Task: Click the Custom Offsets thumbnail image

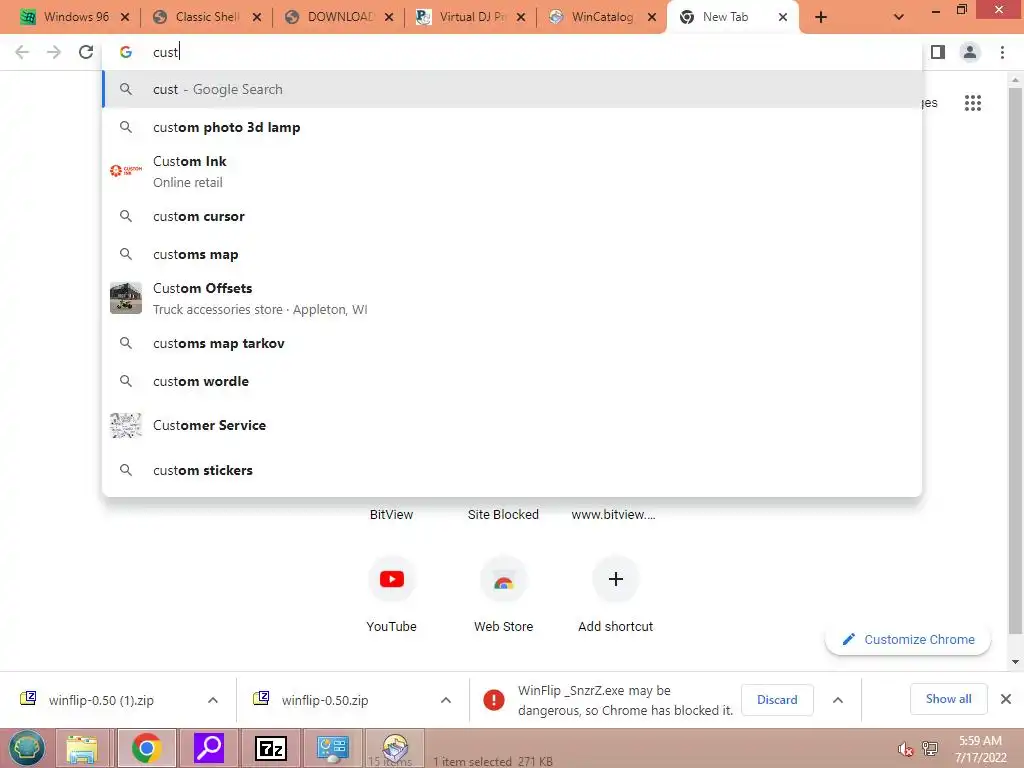Action: [125, 298]
